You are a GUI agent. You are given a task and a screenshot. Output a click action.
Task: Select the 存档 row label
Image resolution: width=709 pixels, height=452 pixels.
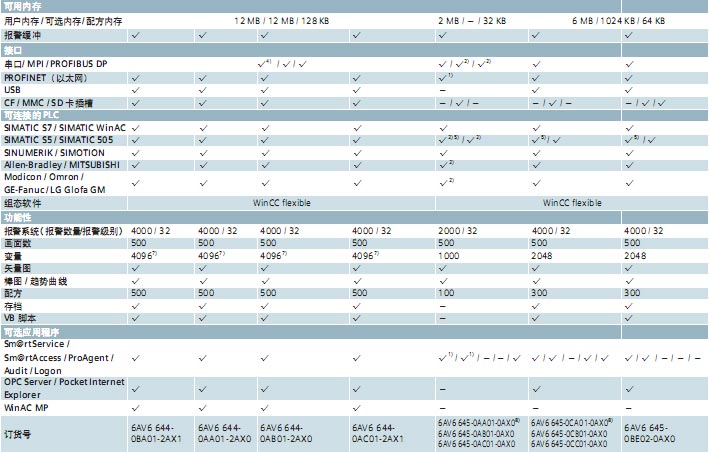tap(13, 306)
